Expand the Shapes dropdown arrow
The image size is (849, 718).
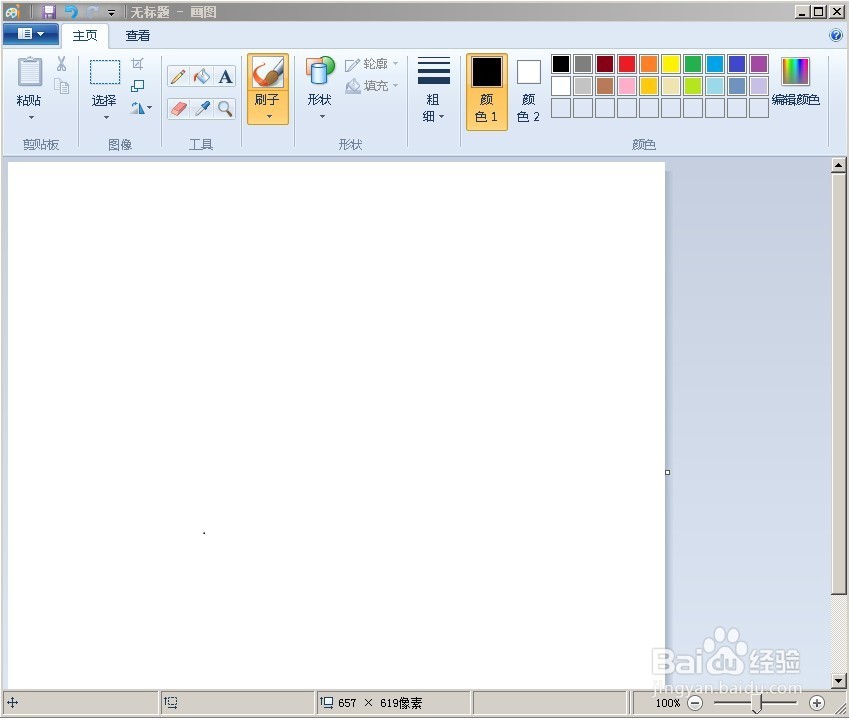pos(322,116)
